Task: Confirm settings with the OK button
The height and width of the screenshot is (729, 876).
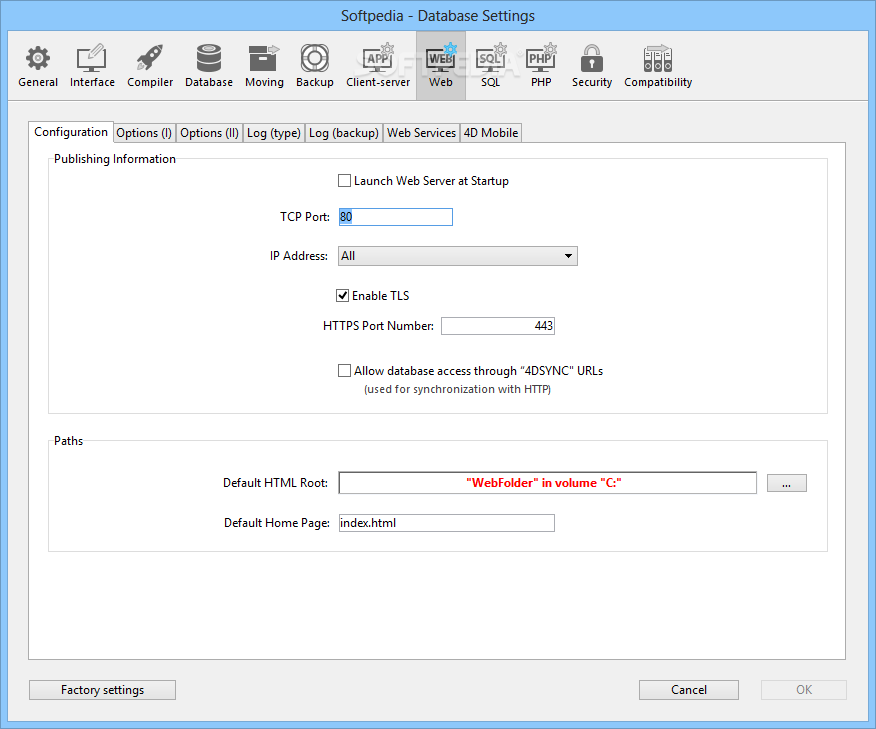Action: pyautogui.click(x=804, y=690)
